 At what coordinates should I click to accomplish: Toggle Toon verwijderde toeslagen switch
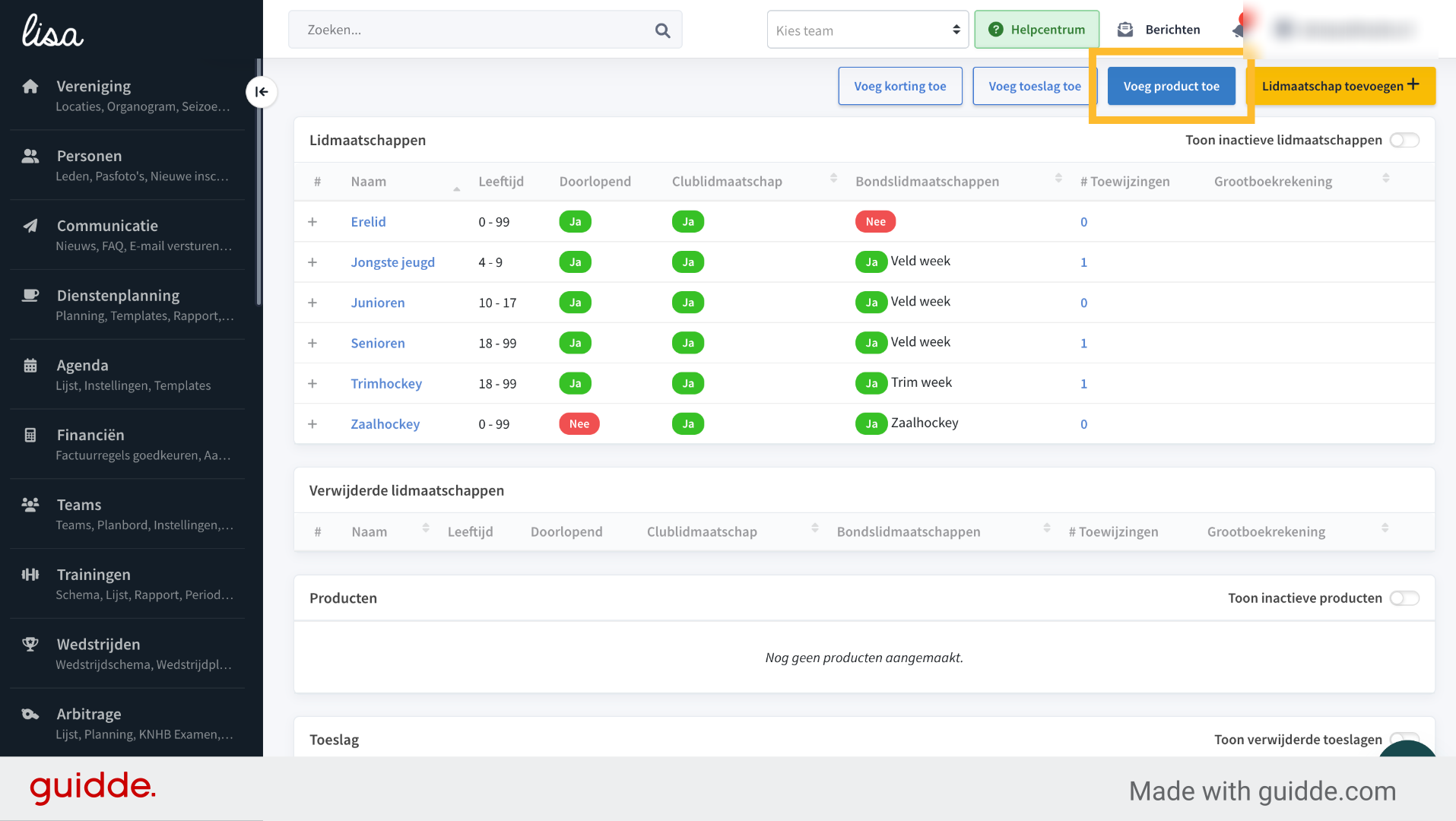[x=1404, y=739]
